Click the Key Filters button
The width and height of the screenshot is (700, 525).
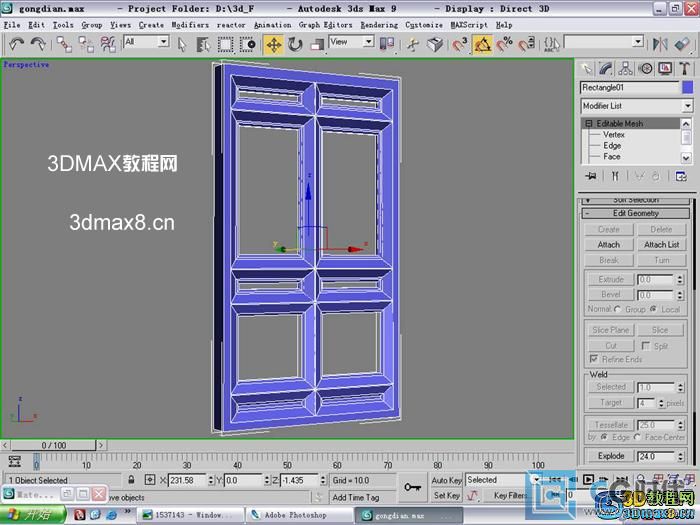tap(510, 496)
